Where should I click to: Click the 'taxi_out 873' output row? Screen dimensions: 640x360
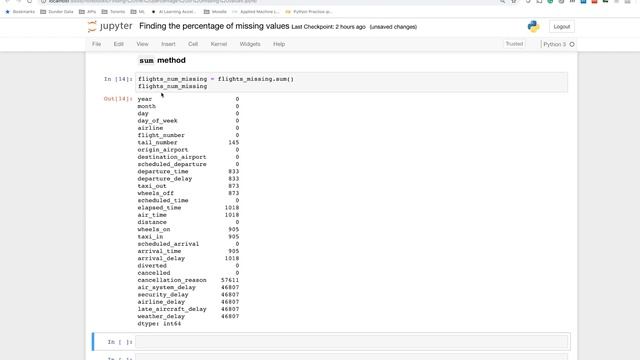click(188, 186)
